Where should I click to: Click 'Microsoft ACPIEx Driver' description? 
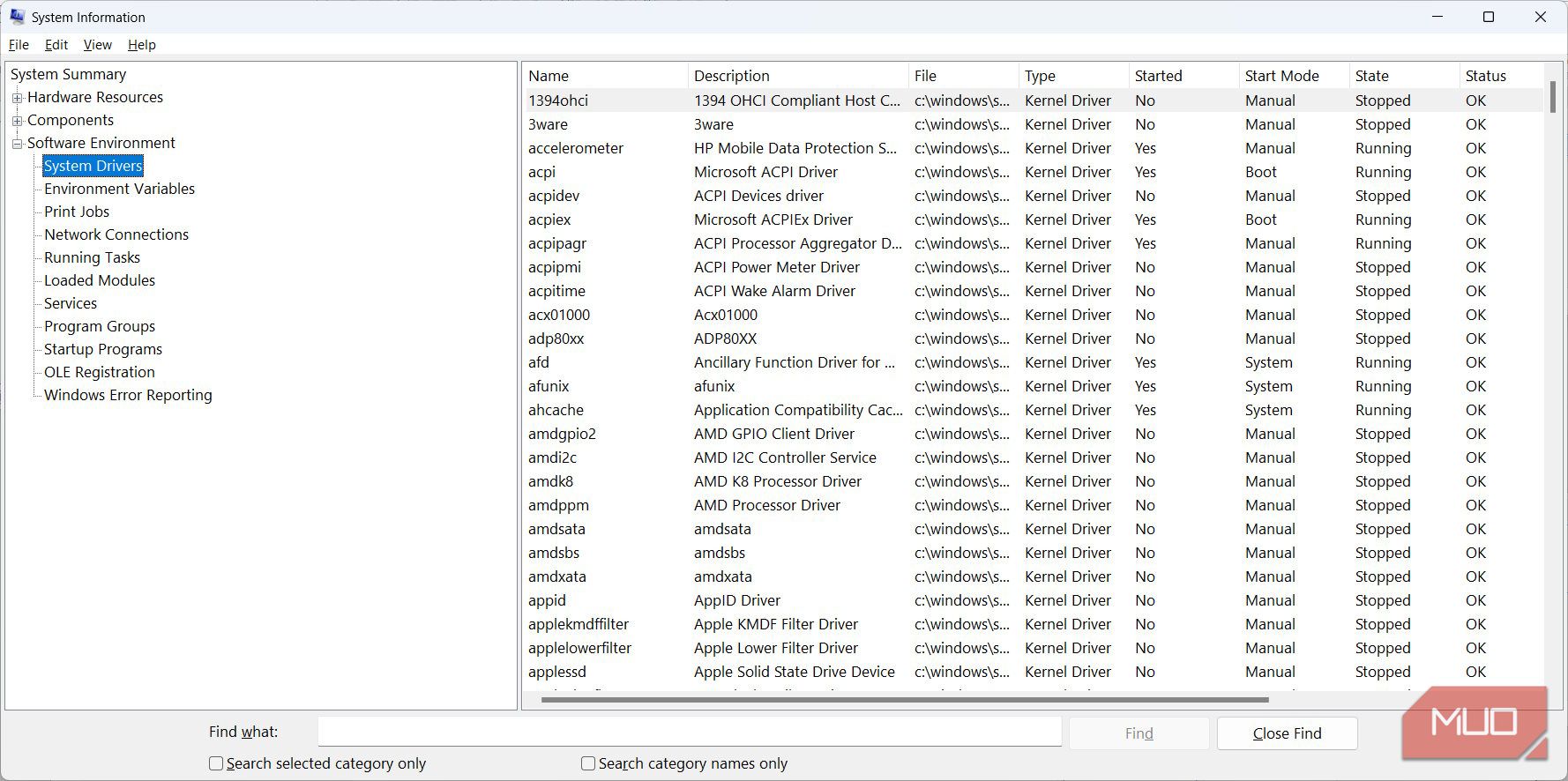point(773,219)
